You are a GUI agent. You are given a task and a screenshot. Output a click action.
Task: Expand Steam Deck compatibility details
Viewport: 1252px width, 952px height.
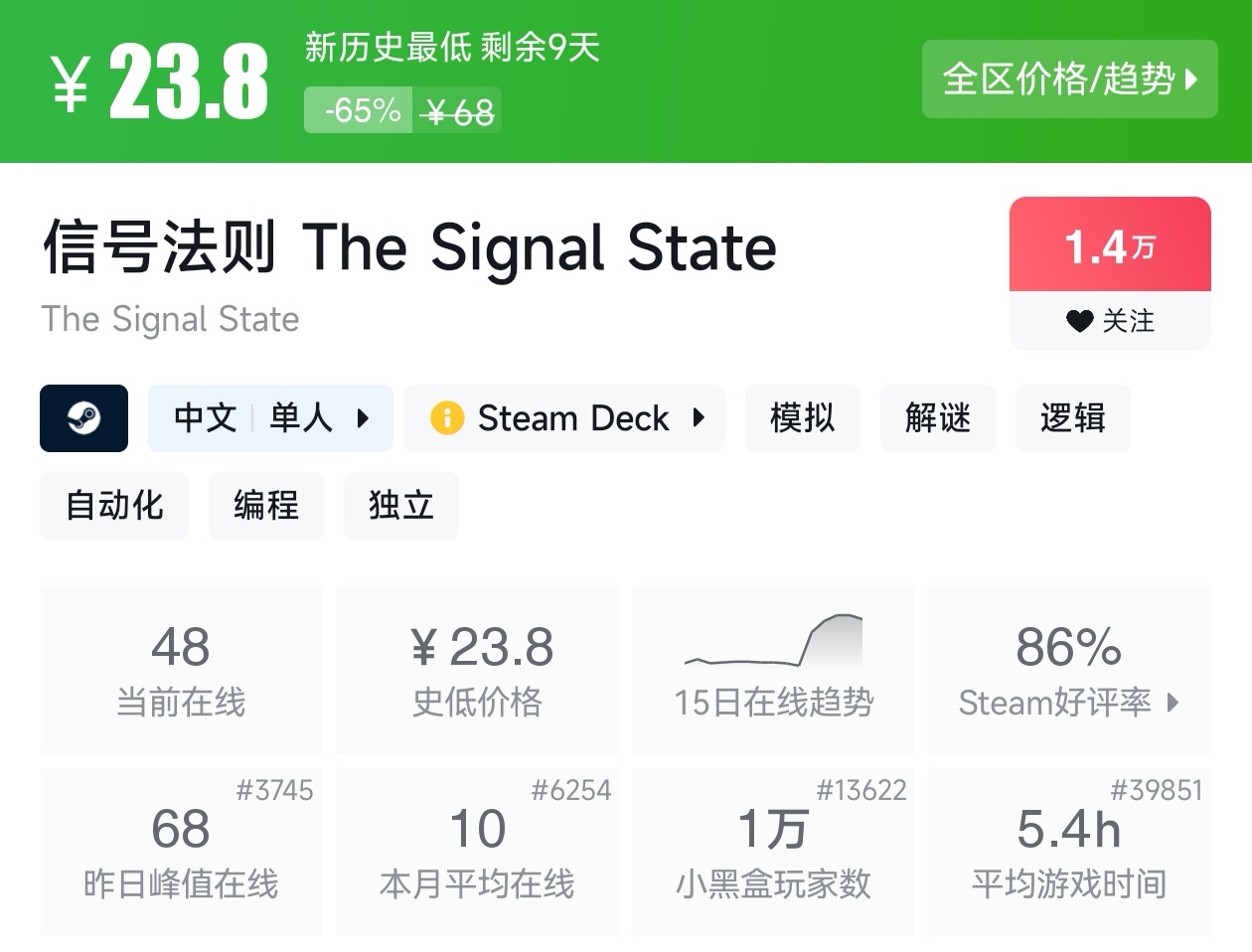click(699, 418)
